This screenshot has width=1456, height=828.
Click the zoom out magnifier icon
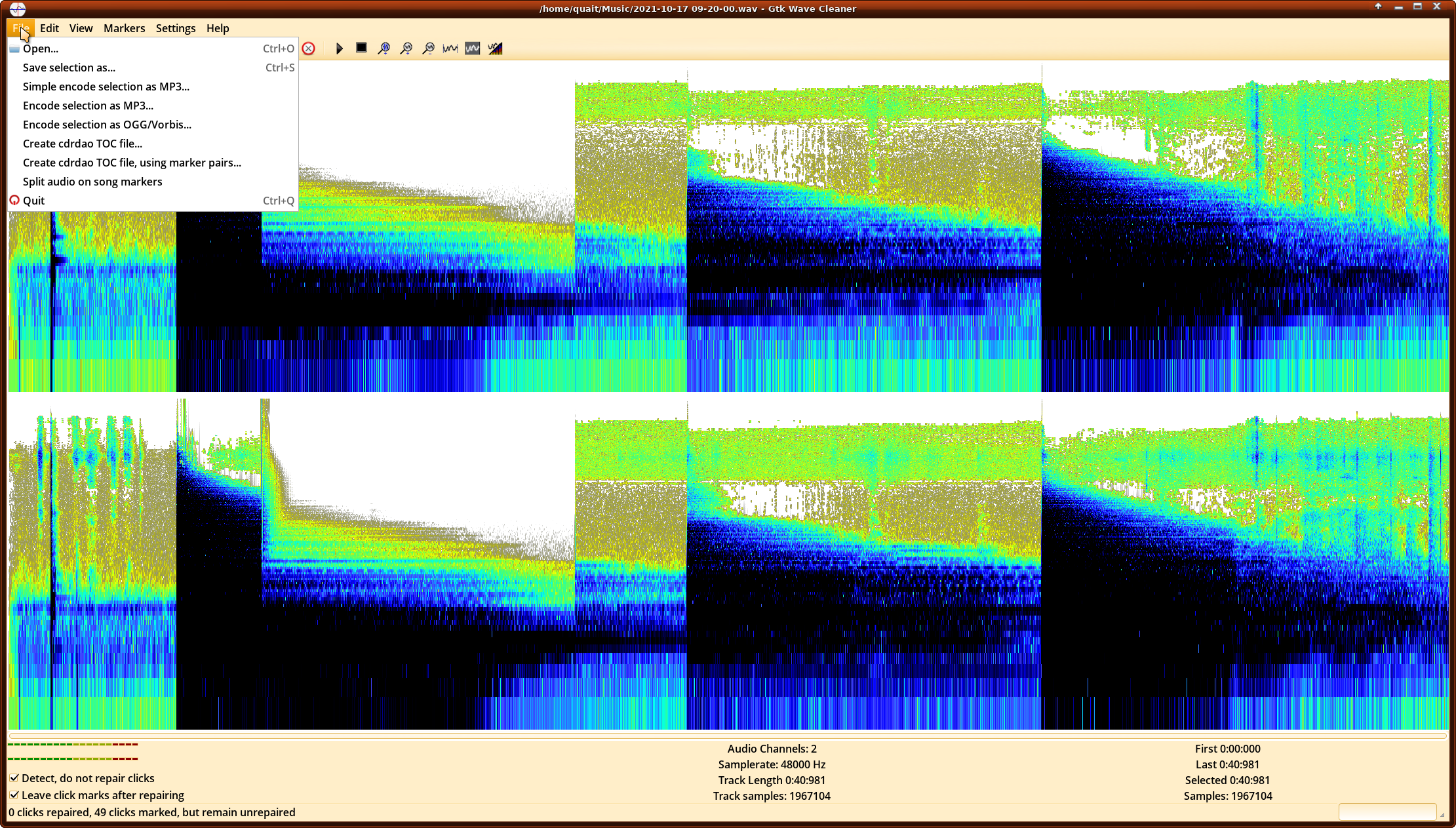pos(429,48)
